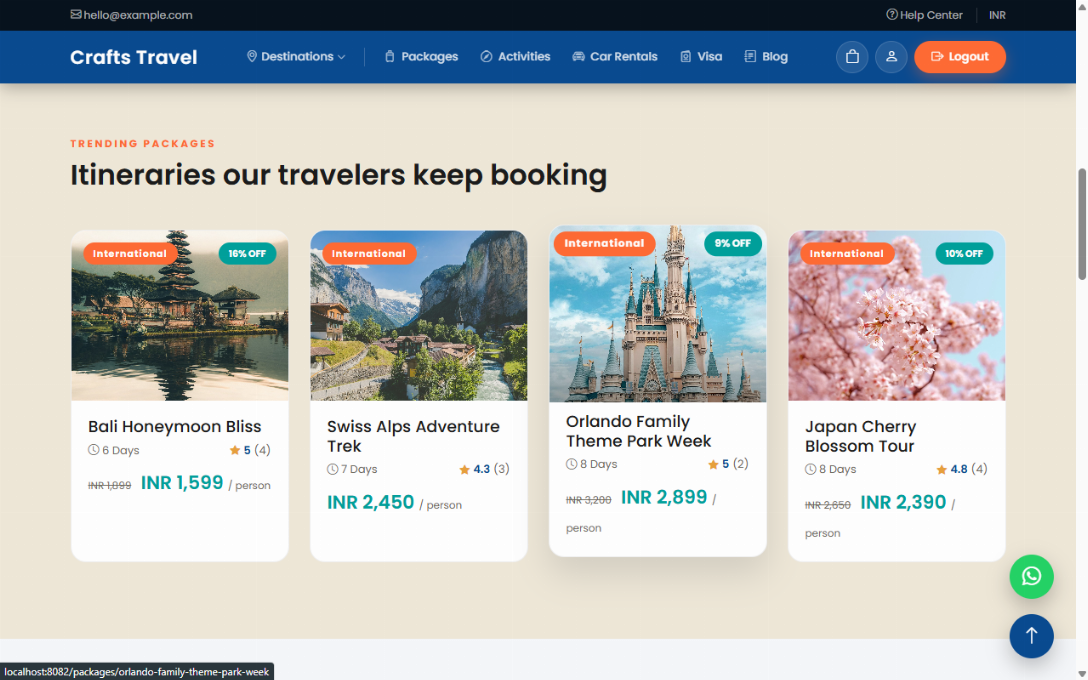Click struck-through INR 1,899 price
1088x680 pixels.
click(x=110, y=486)
